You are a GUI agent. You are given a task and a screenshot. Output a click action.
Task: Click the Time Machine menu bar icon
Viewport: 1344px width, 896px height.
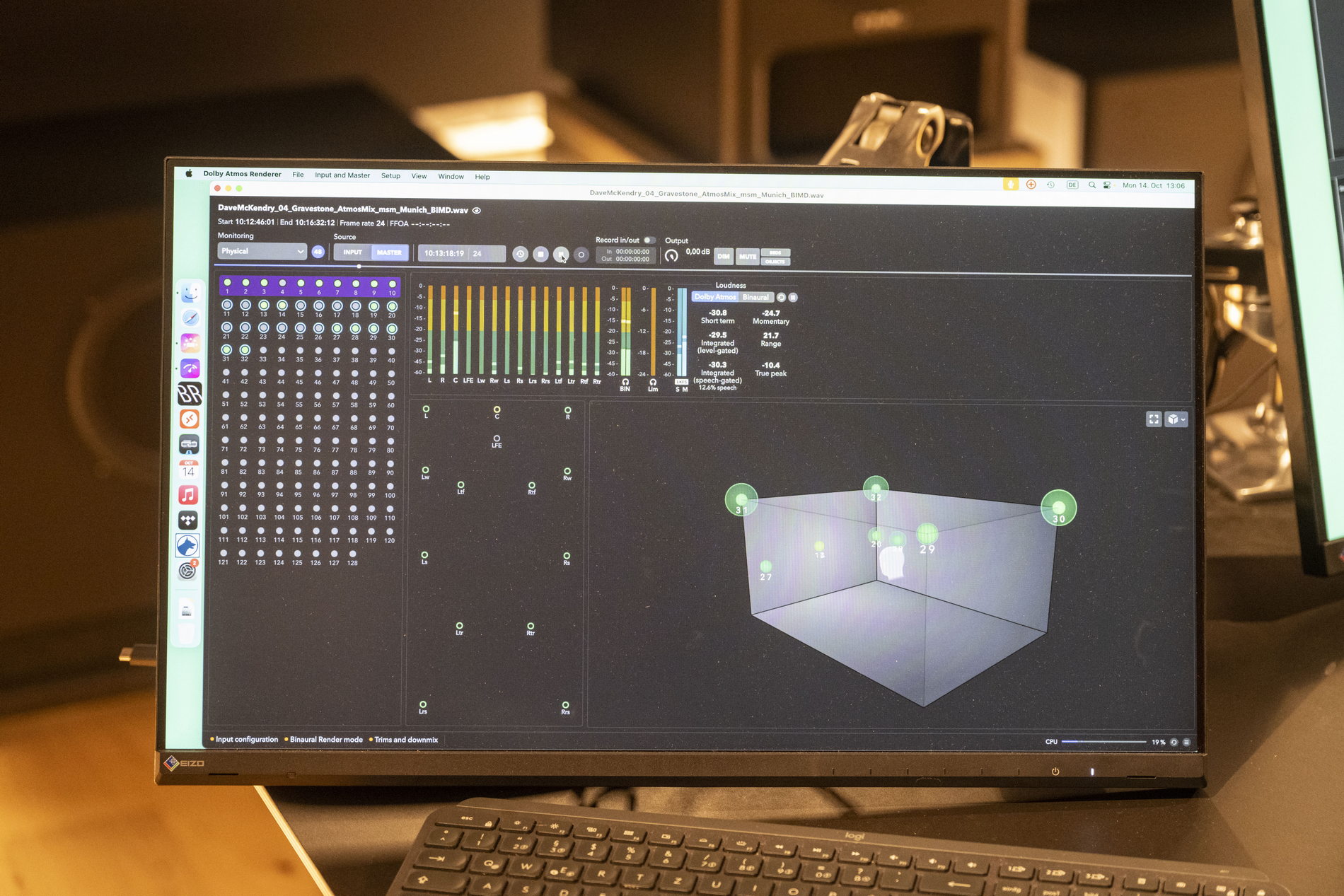point(1051,185)
